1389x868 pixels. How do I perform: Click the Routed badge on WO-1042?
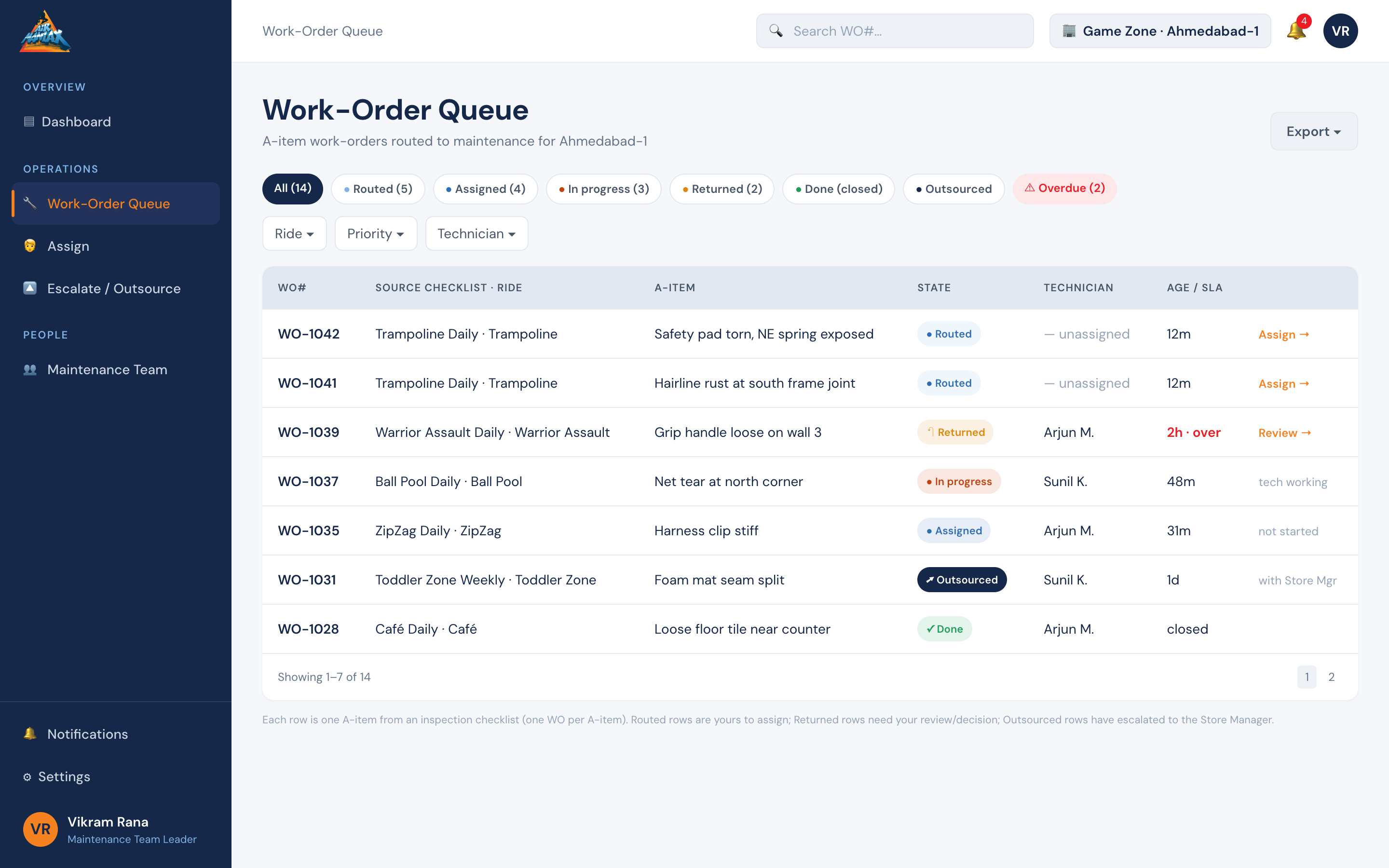(949, 334)
